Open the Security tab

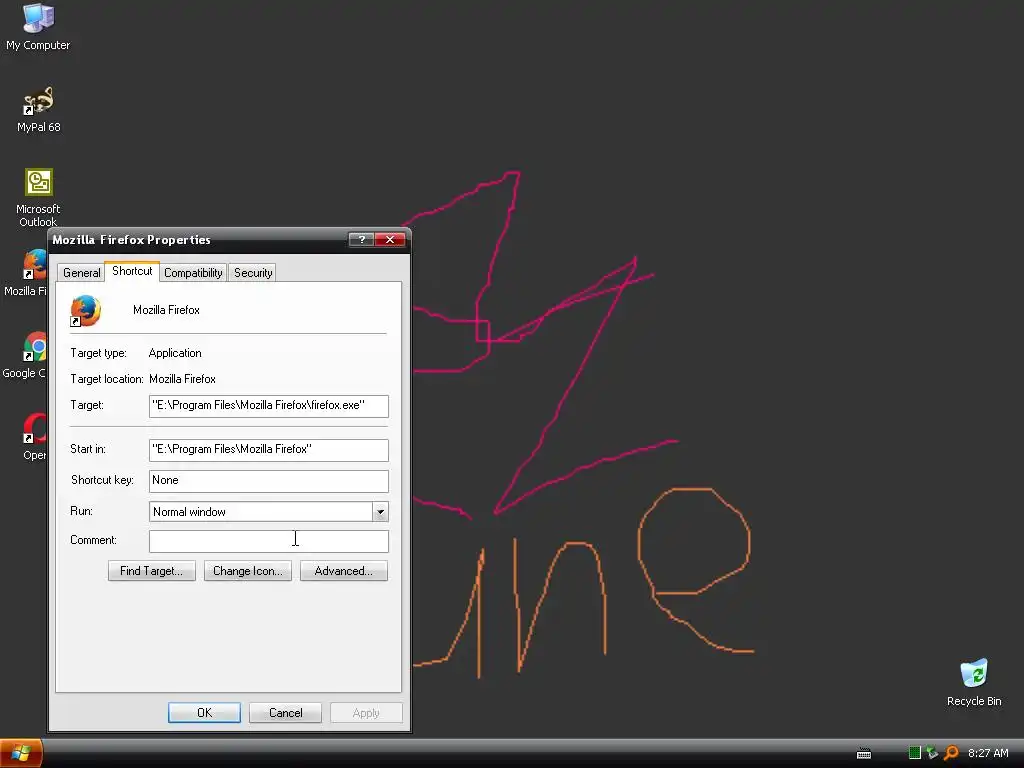tap(253, 273)
